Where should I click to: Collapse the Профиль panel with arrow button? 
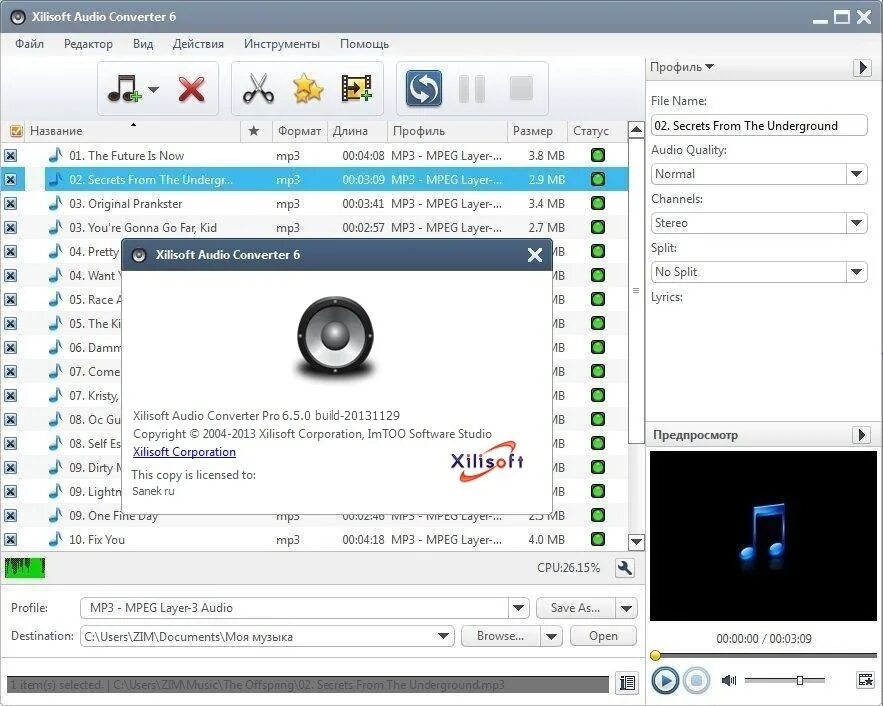pyautogui.click(x=862, y=68)
